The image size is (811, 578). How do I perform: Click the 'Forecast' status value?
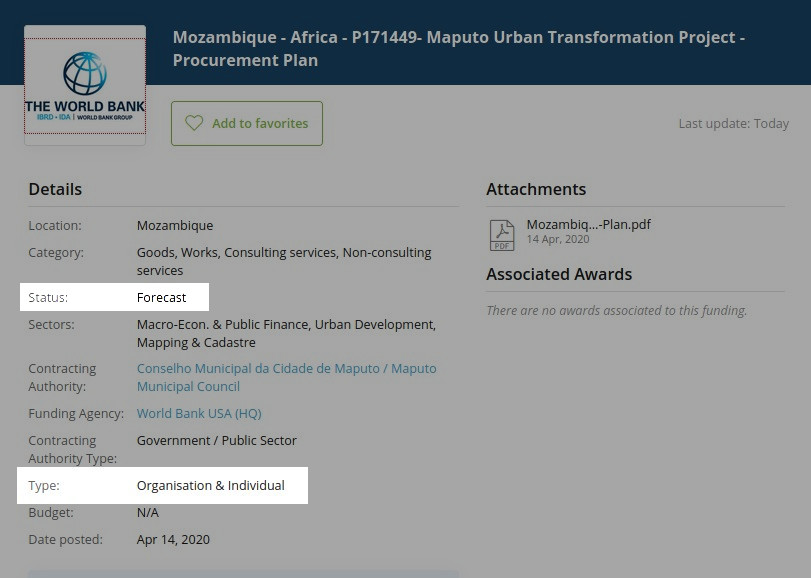coord(161,298)
